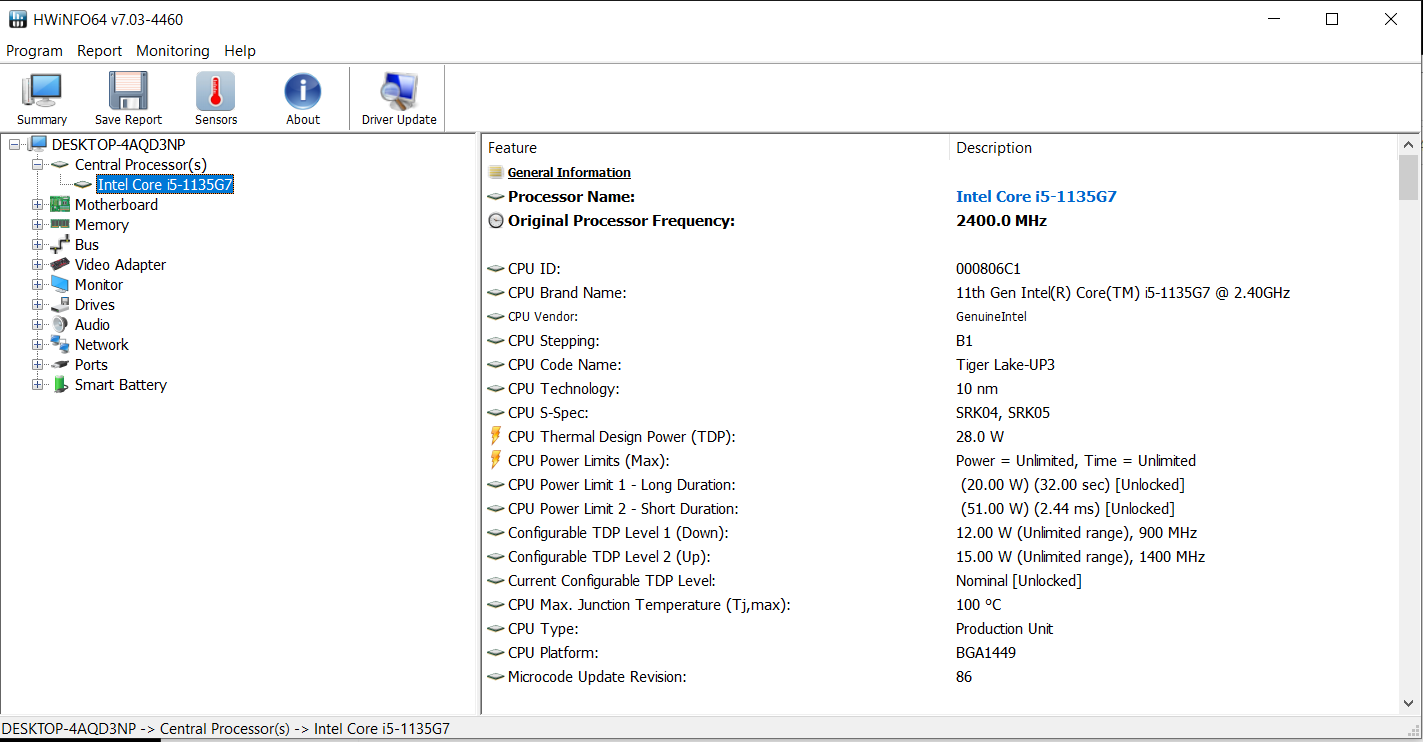Open the About info icon
This screenshot has height=742, width=1423.
[x=303, y=91]
